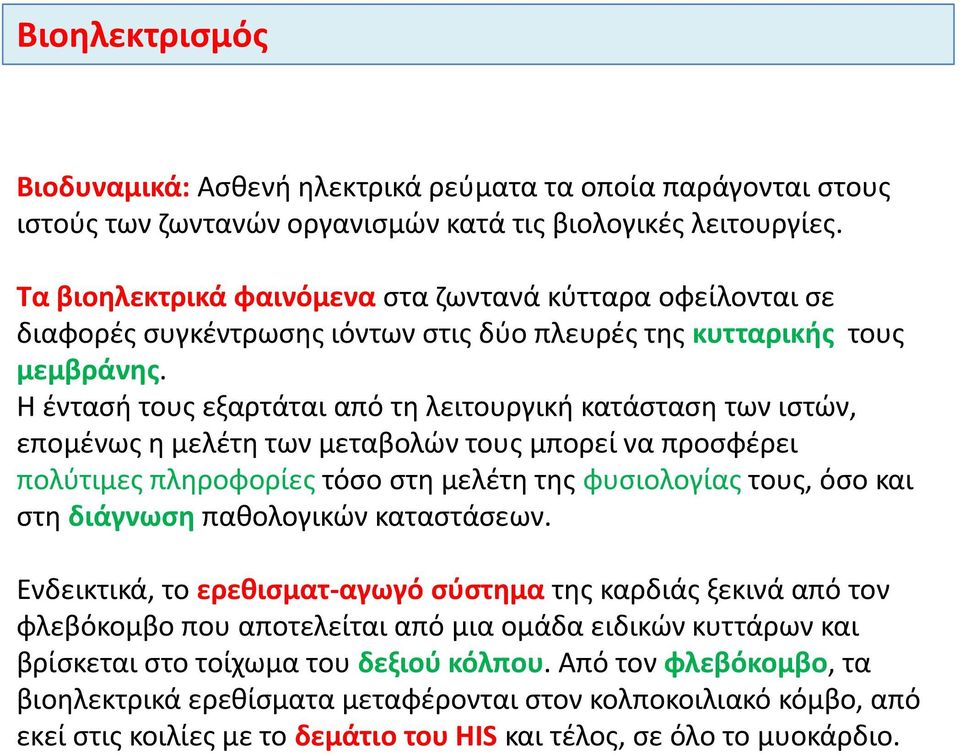Click the title 'Βιοηλεκτρισμός'

click(x=142, y=36)
